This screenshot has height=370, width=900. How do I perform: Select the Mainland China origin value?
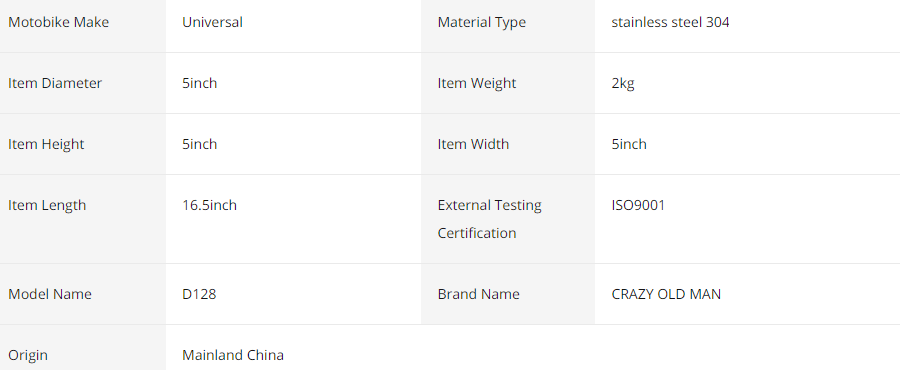click(x=233, y=355)
